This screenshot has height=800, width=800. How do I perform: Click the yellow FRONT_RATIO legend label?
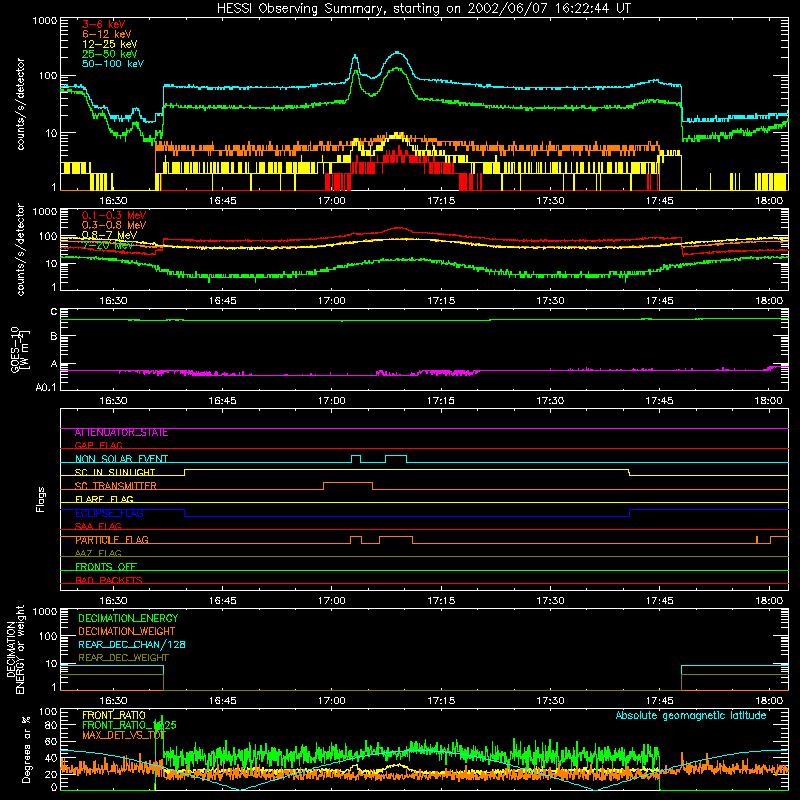click(x=114, y=715)
